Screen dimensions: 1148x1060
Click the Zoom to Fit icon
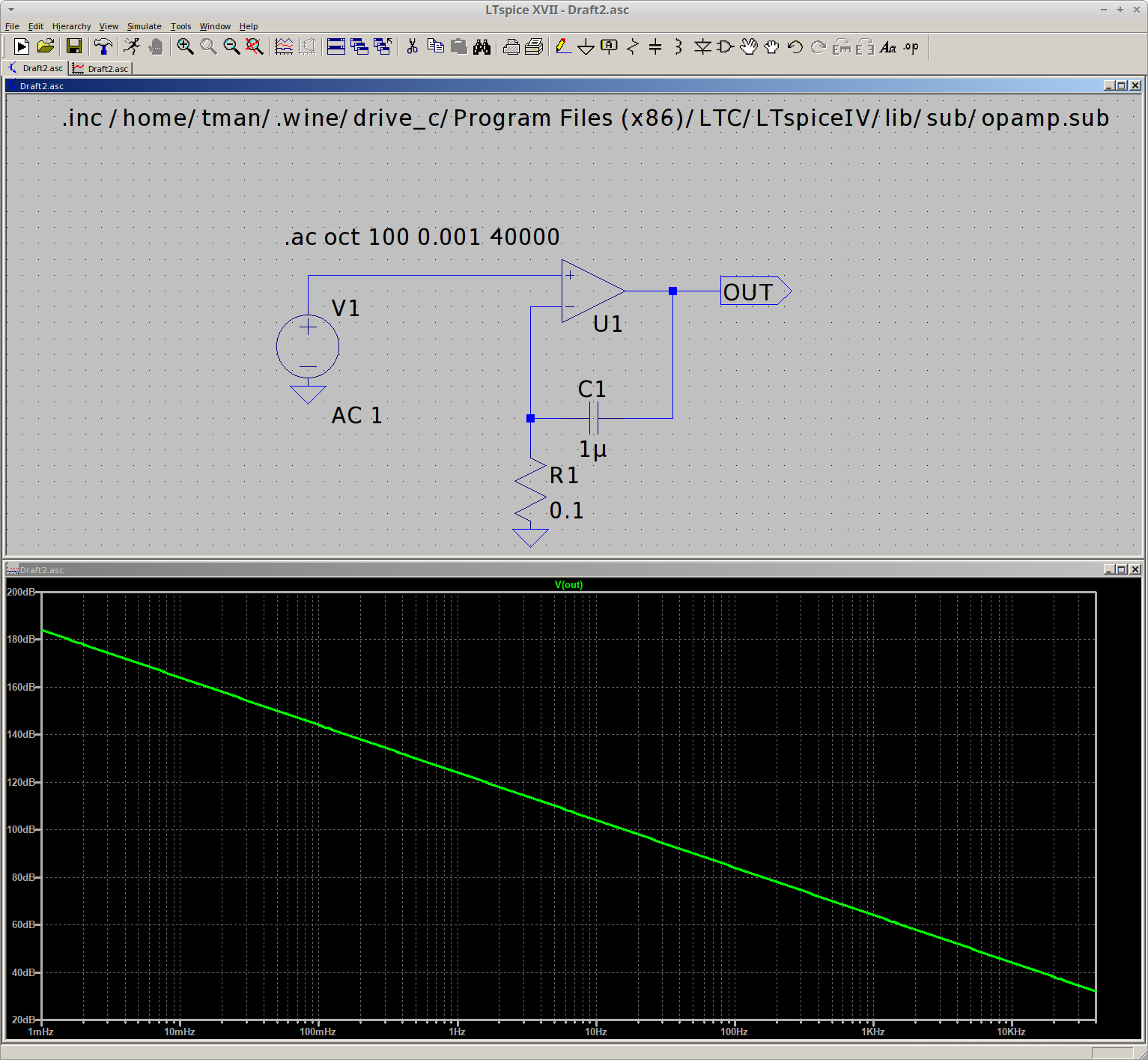255,46
